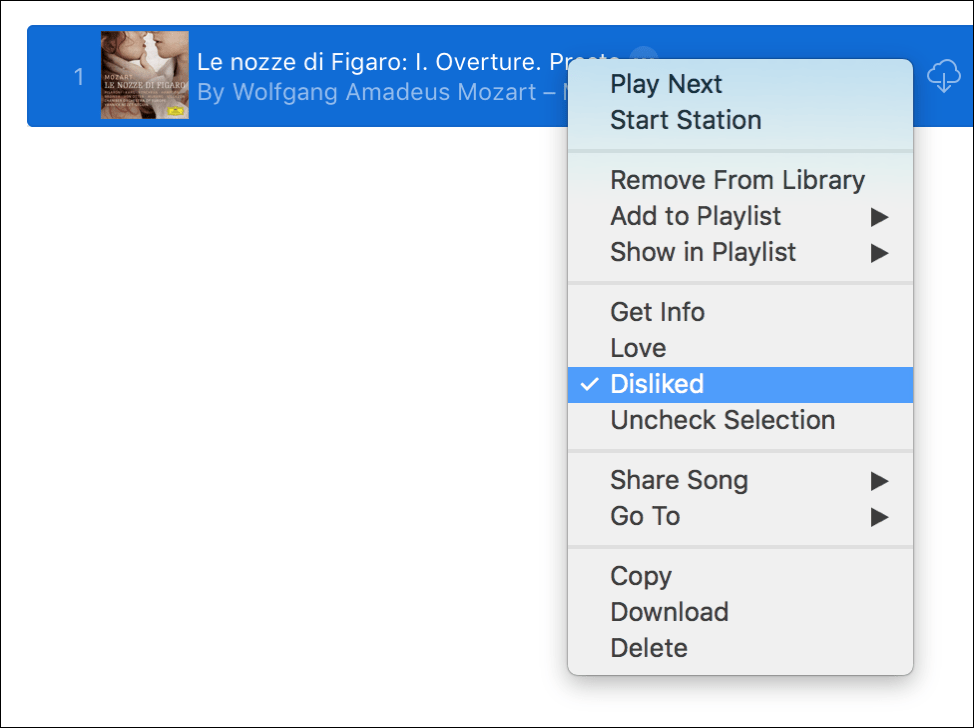Image resolution: width=974 pixels, height=728 pixels.
Task: Select Copy from the context menu
Action: tap(641, 576)
